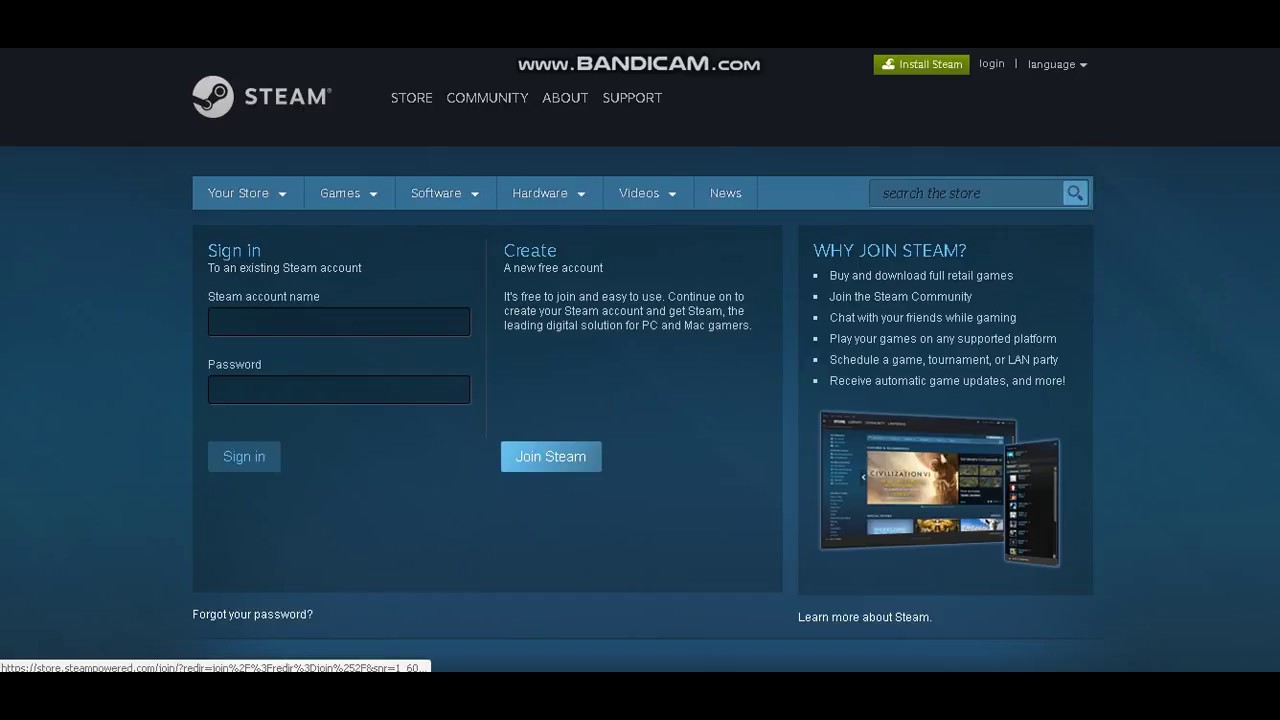This screenshot has width=1280, height=720.
Task: Click the Steam client preview image
Action: (940, 488)
